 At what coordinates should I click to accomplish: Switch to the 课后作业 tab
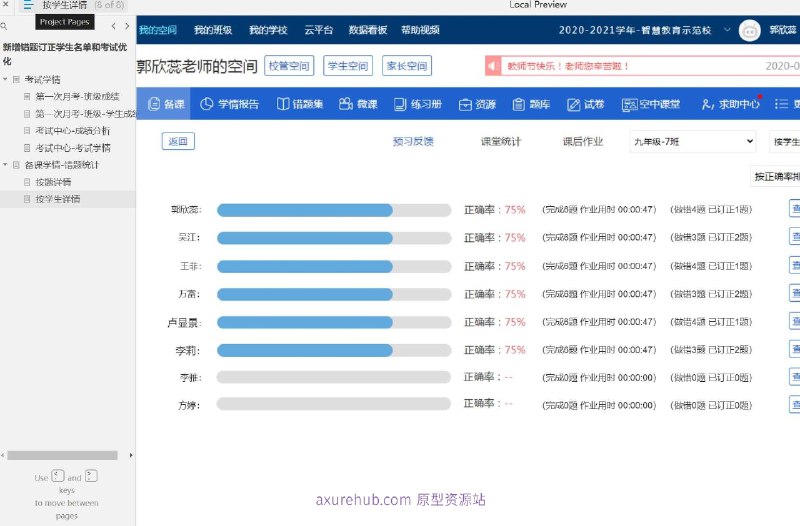583,141
